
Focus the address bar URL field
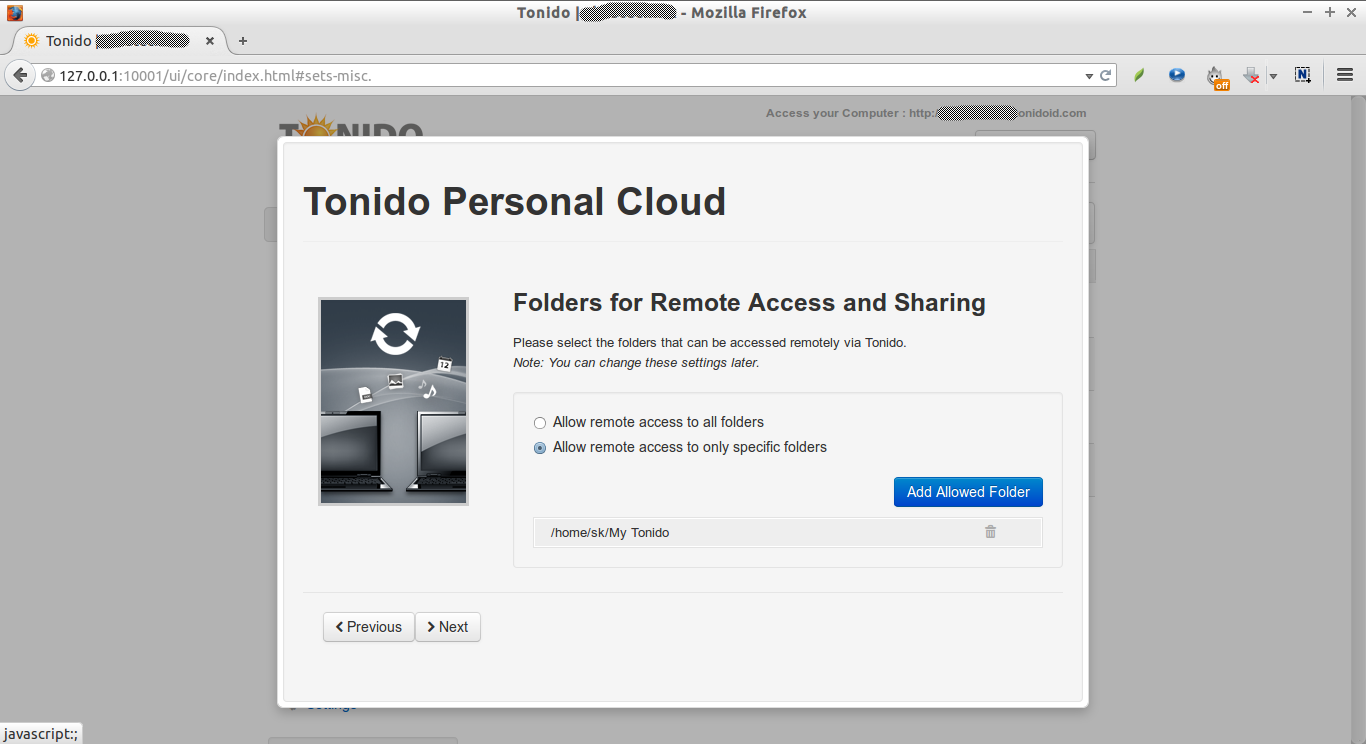point(570,75)
